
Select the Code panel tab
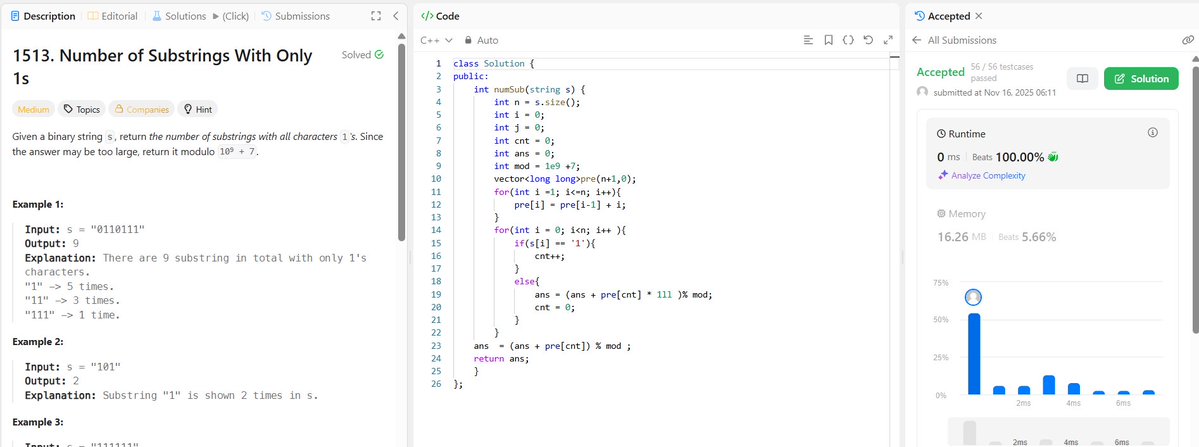[x=440, y=16]
